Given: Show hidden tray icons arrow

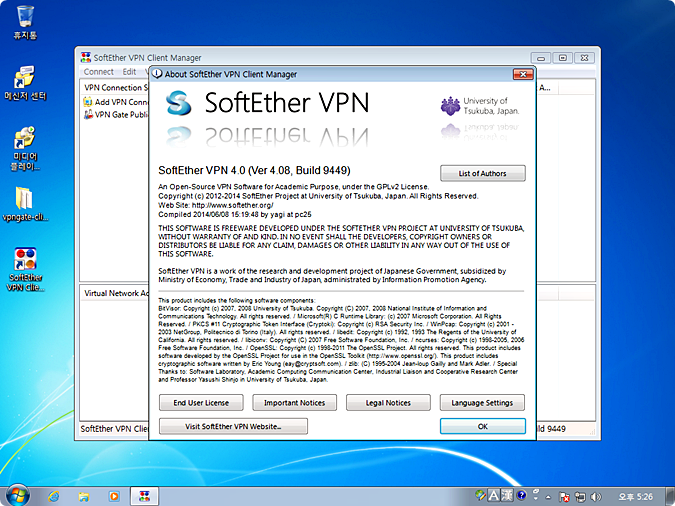Looking at the screenshot, I should tap(548, 497).
